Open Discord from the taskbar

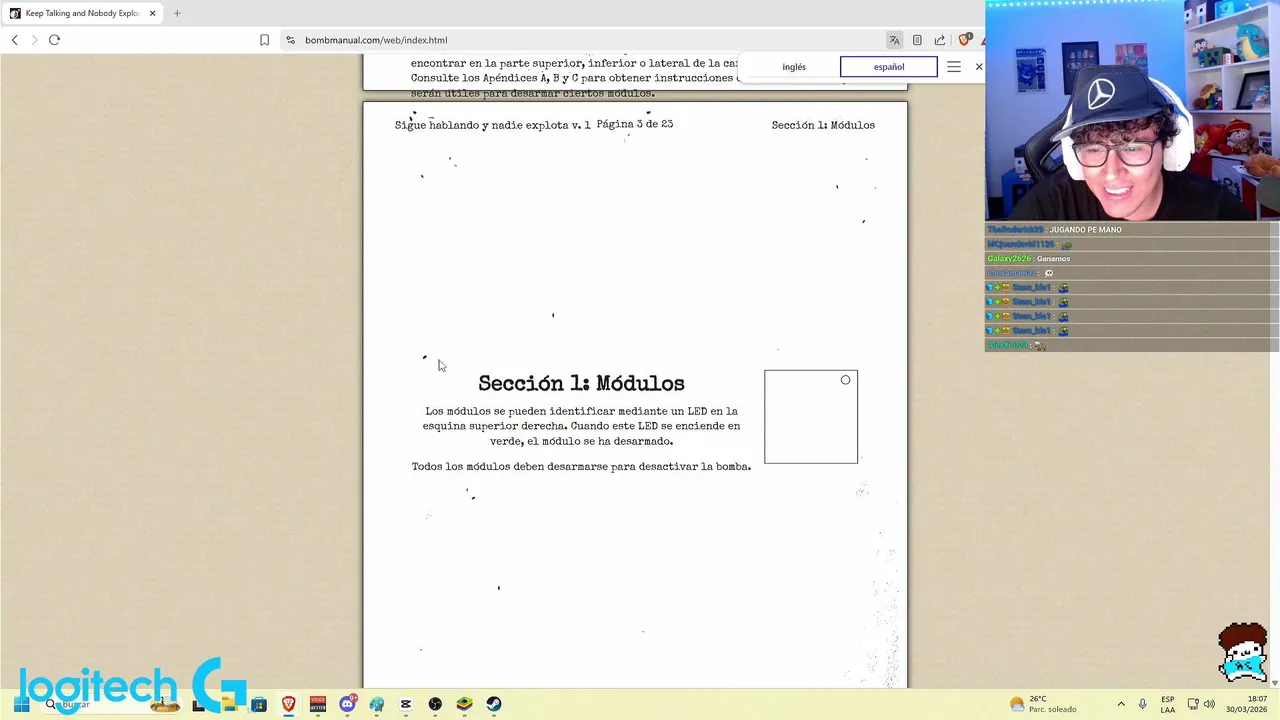[347, 704]
